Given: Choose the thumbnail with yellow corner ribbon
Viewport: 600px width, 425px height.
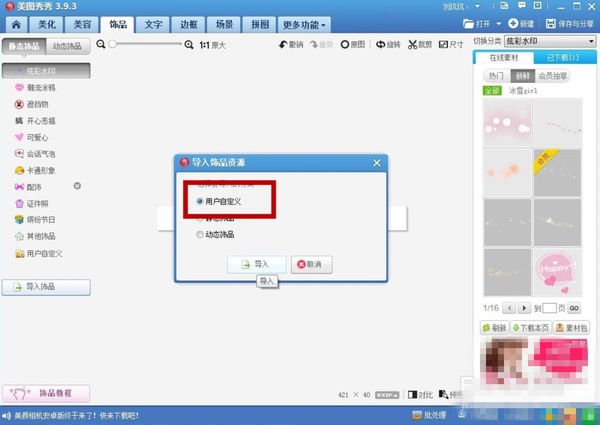Looking at the screenshot, I should tap(558, 173).
